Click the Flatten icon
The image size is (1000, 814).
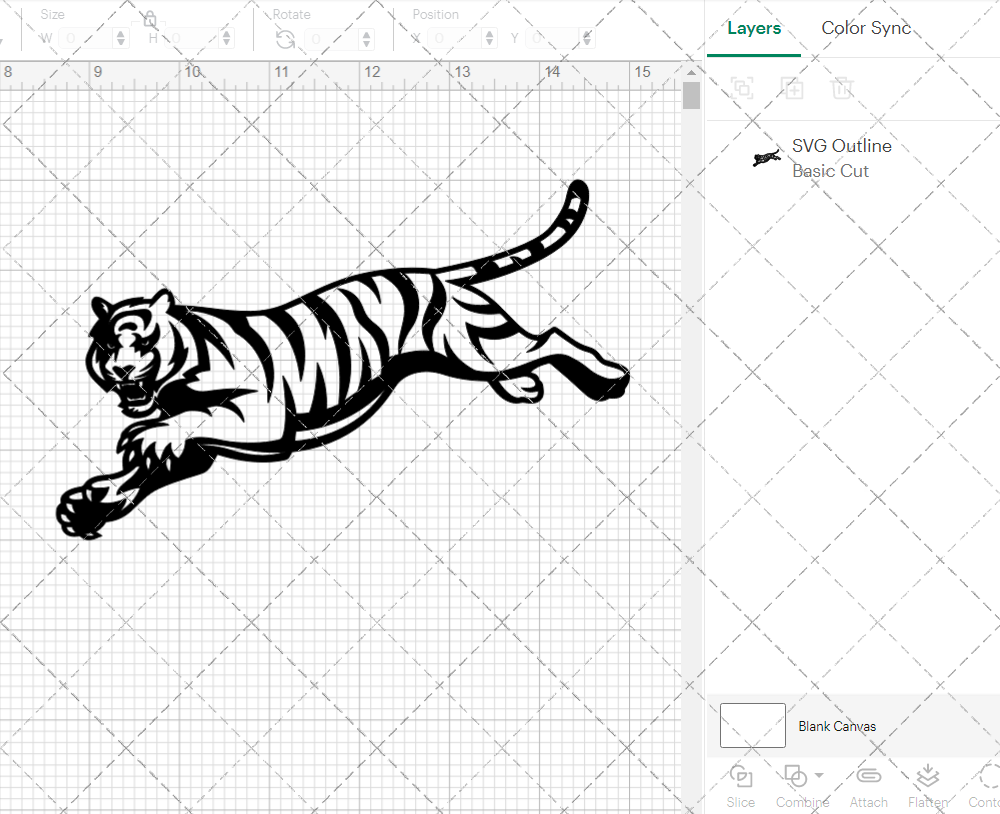click(x=927, y=776)
